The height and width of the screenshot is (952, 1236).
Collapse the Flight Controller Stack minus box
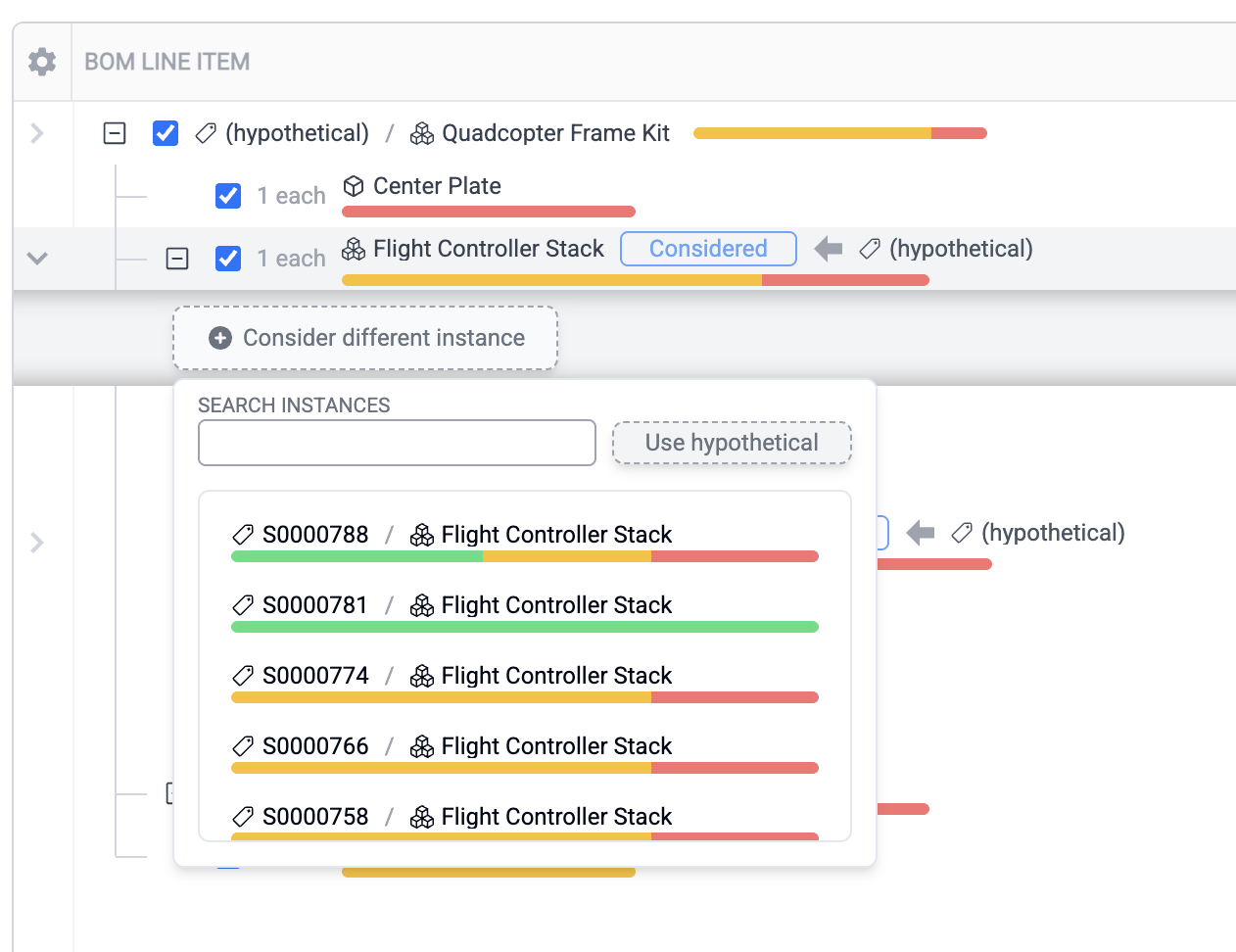tap(177, 259)
